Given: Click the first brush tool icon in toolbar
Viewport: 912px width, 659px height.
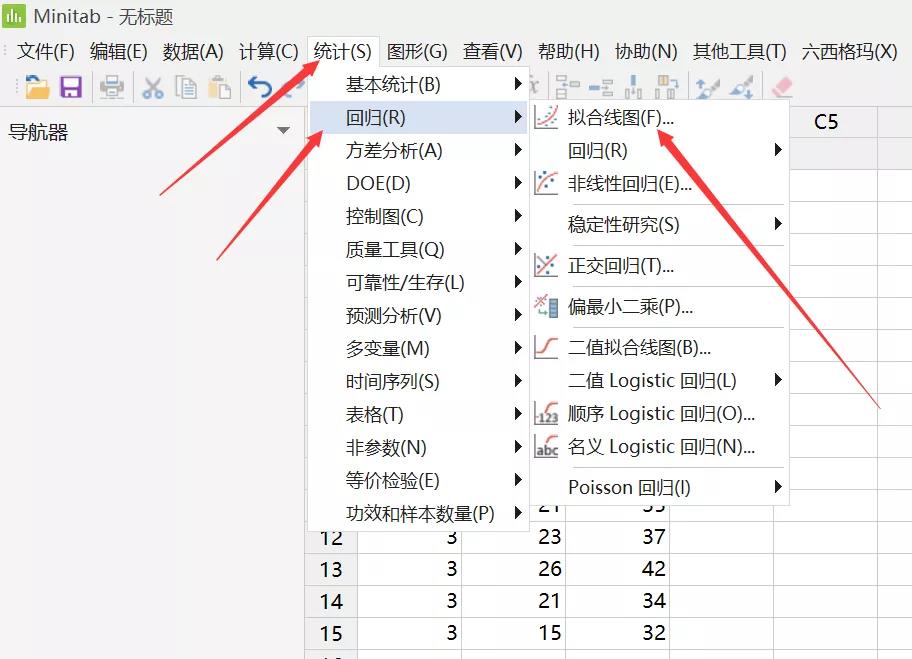Looking at the screenshot, I should tap(707, 88).
